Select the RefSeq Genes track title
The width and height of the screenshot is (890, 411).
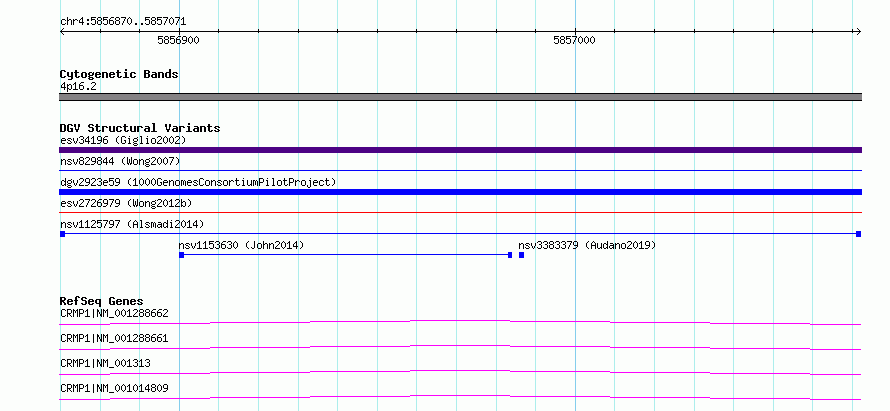pyautogui.click(x=102, y=301)
